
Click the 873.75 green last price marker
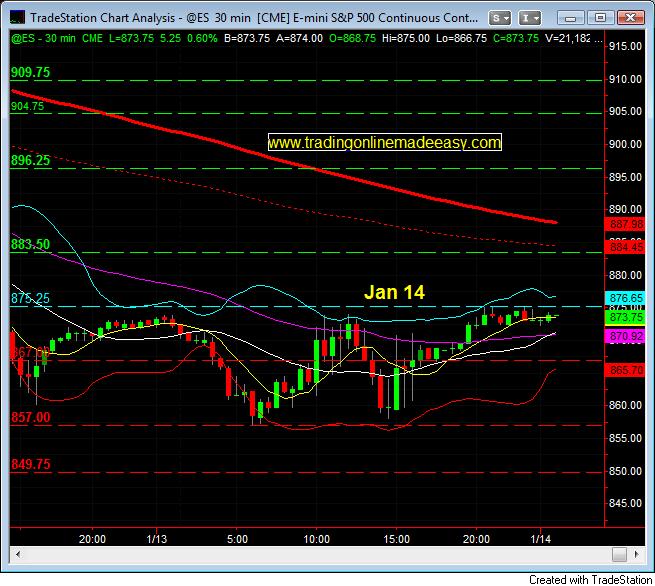click(625, 317)
